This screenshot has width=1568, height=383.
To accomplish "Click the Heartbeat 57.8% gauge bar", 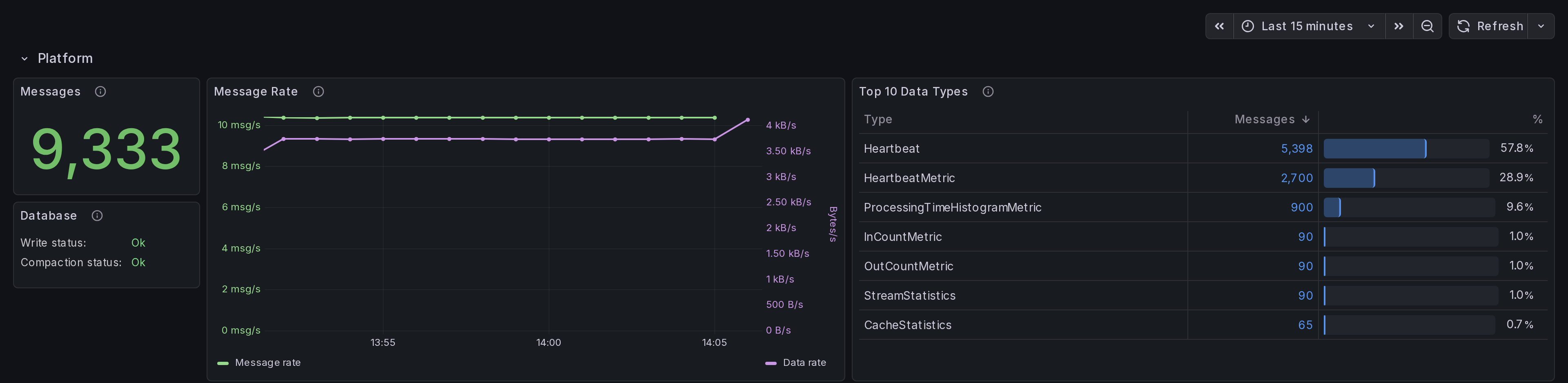I will [x=1406, y=149].
